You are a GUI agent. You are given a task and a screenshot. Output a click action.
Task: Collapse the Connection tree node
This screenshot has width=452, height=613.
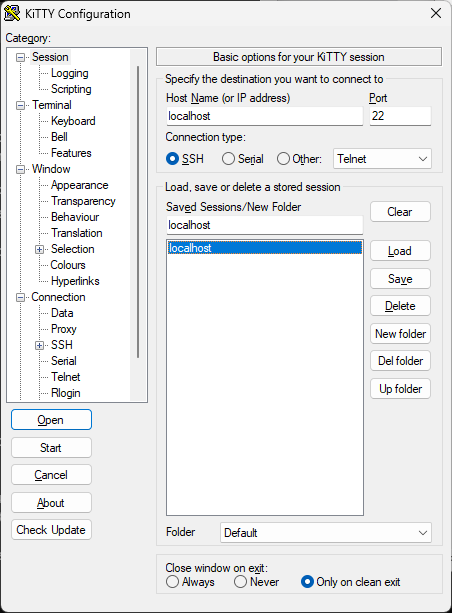point(20,298)
